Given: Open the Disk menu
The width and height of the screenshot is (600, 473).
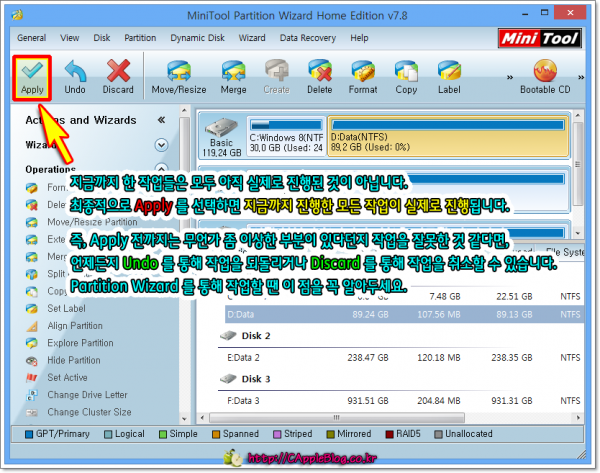Looking at the screenshot, I should pyautogui.click(x=101, y=38).
